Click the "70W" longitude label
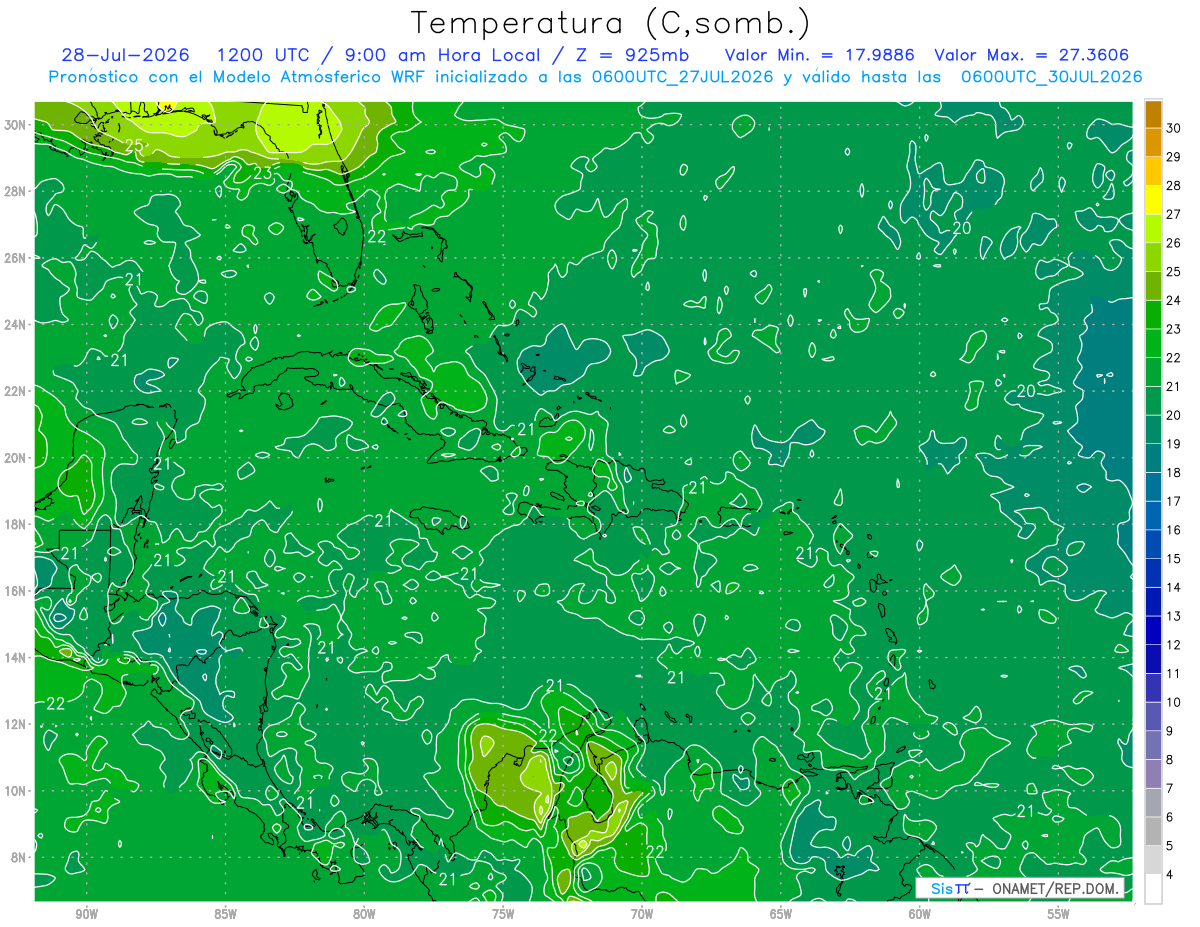The height and width of the screenshot is (927, 1200). [x=642, y=914]
